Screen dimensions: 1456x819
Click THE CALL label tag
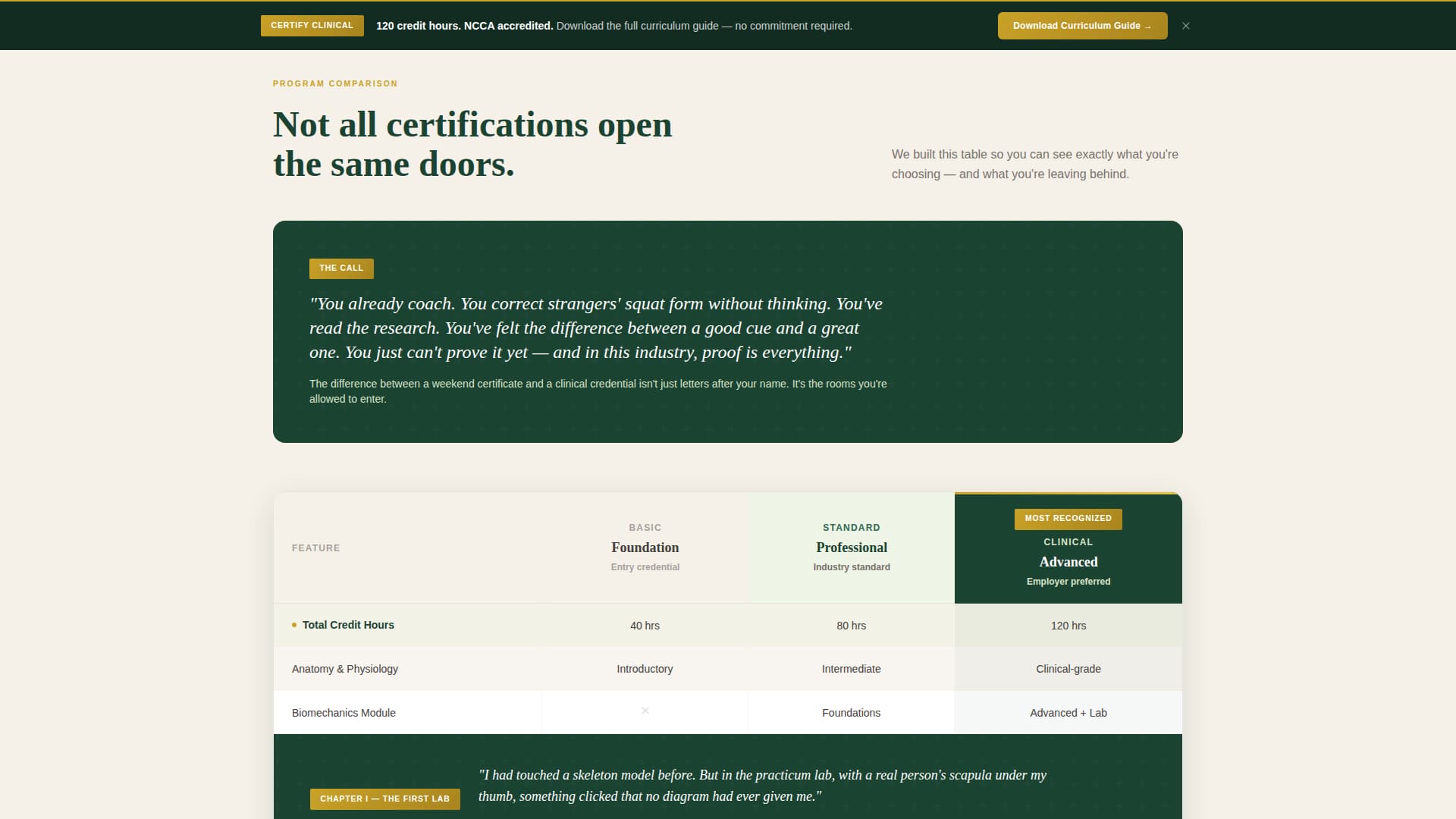(x=341, y=268)
